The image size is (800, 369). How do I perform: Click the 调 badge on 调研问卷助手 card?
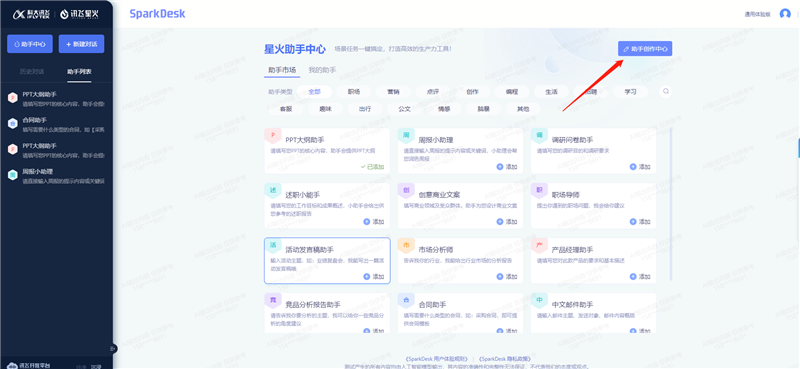coord(539,135)
